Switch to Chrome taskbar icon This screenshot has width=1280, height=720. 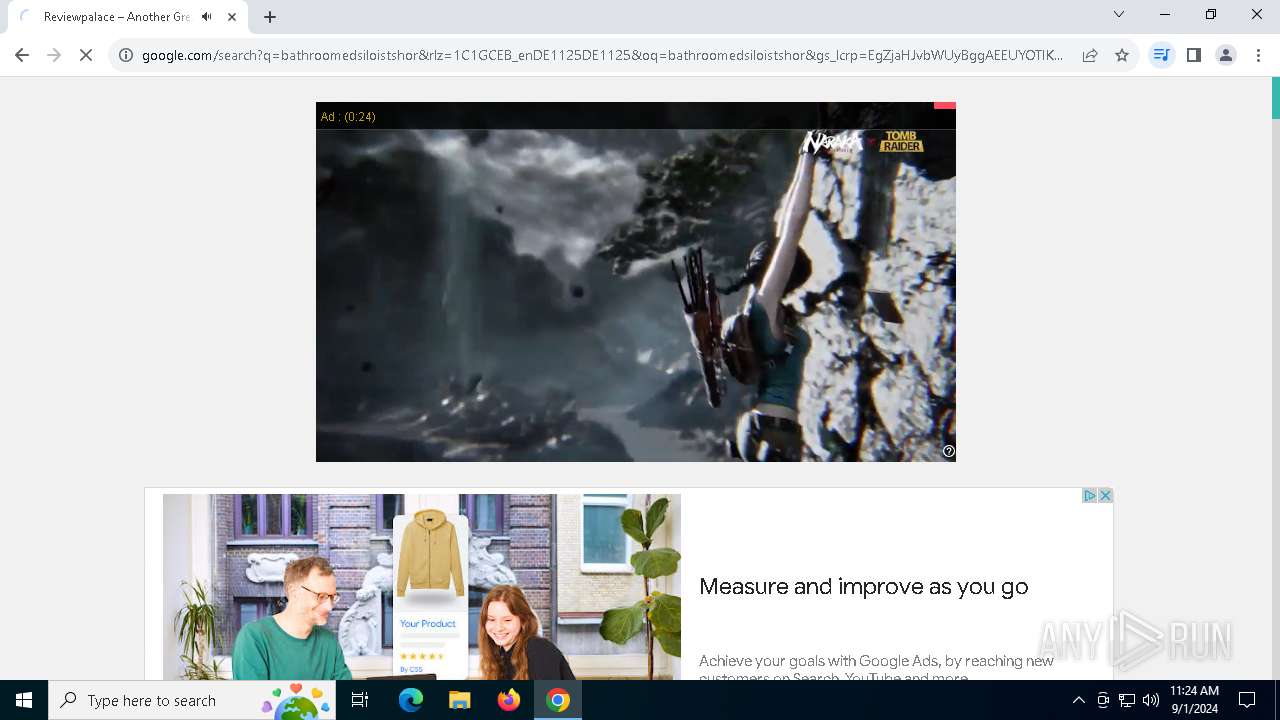[558, 700]
